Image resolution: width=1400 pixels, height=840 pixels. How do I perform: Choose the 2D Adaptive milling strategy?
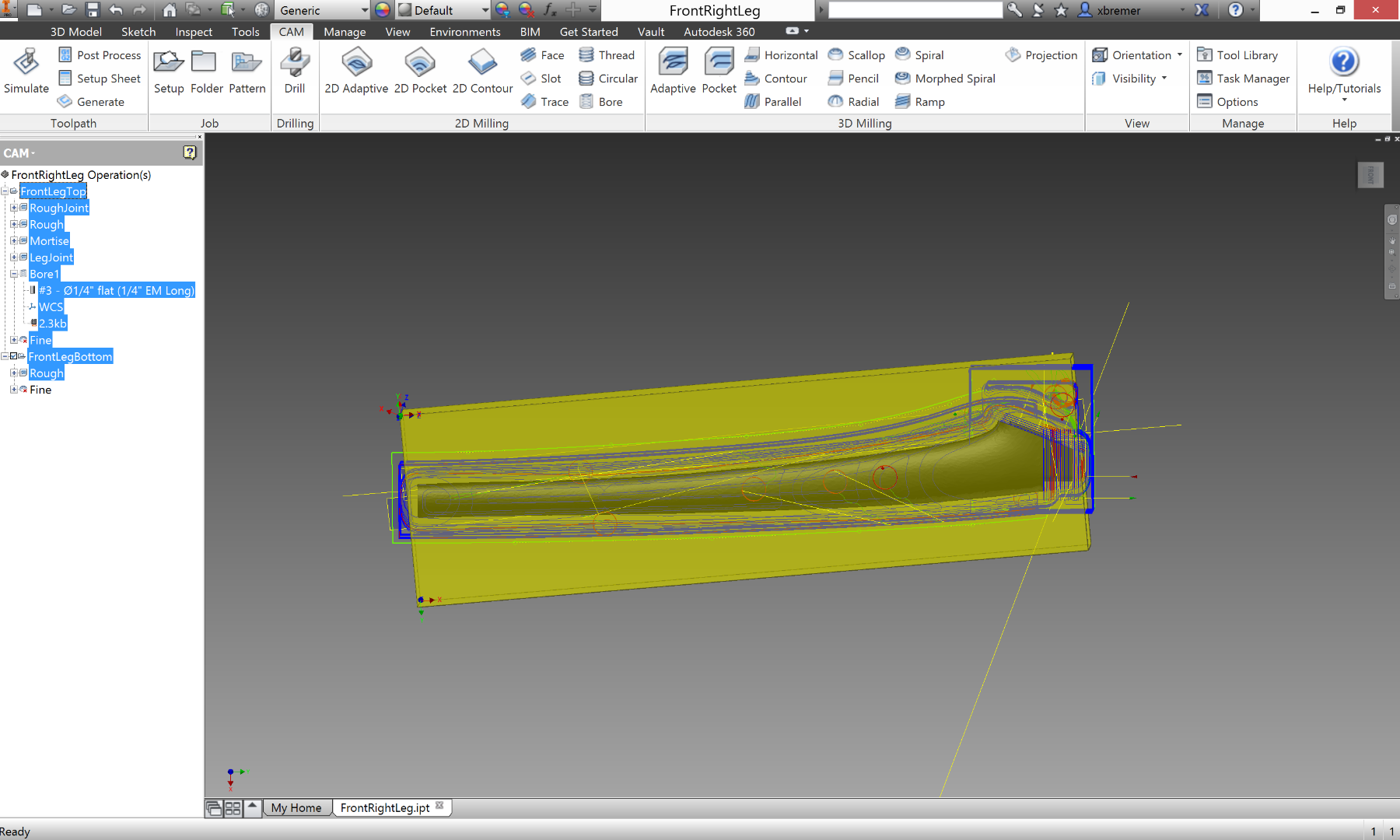point(356,72)
